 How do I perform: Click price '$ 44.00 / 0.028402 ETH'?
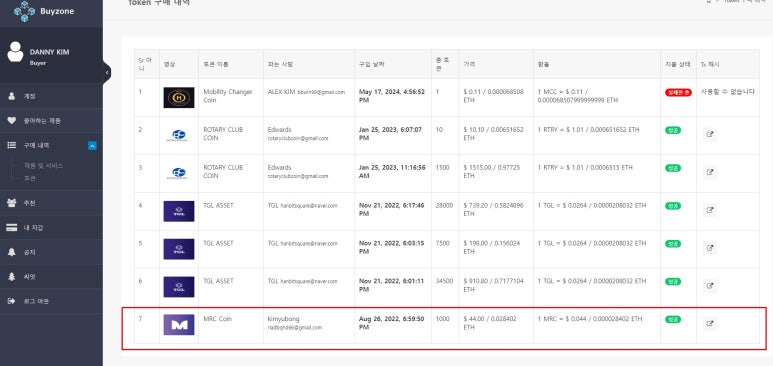pos(490,323)
